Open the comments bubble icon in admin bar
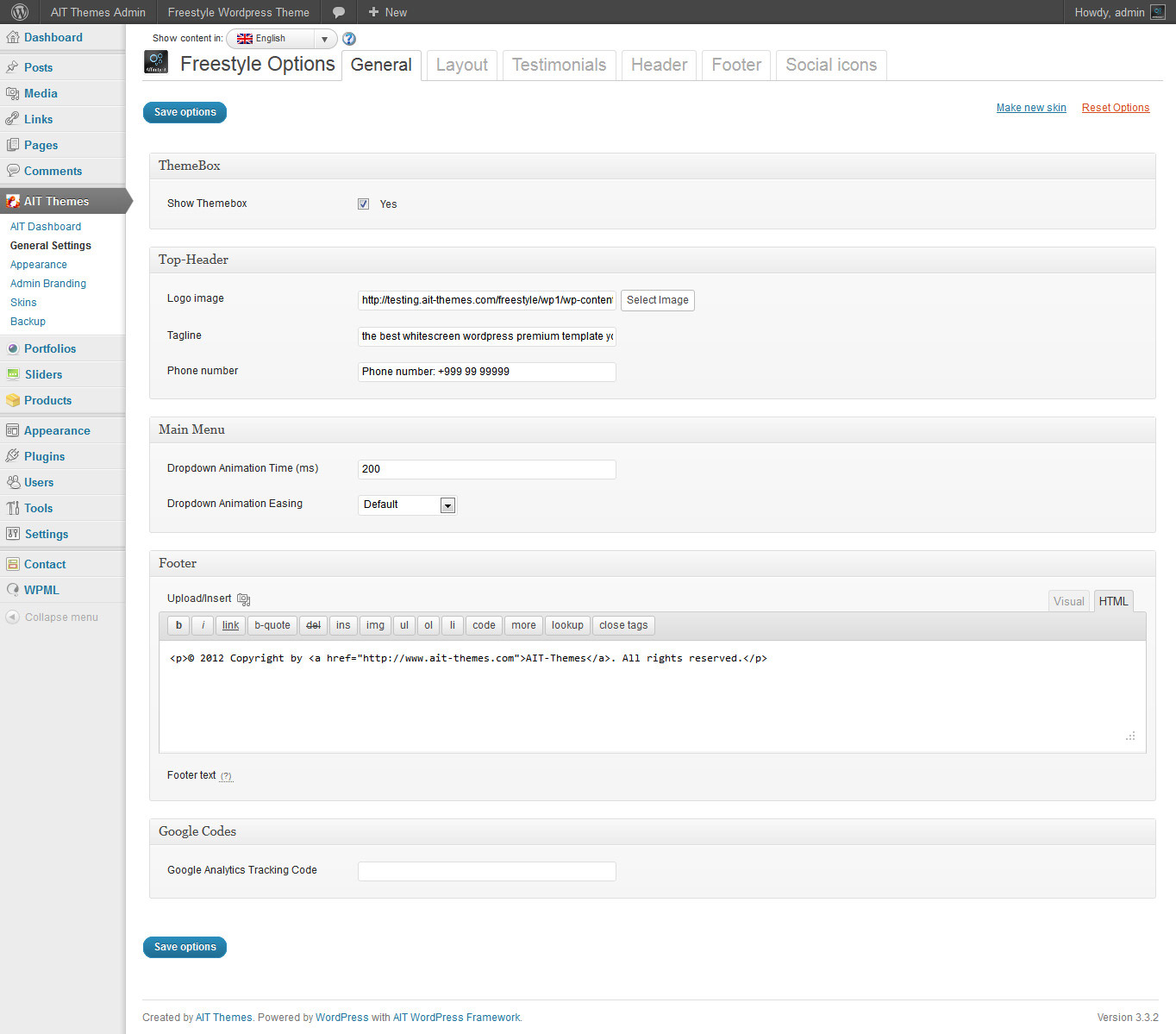1176x1034 pixels. tap(339, 12)
